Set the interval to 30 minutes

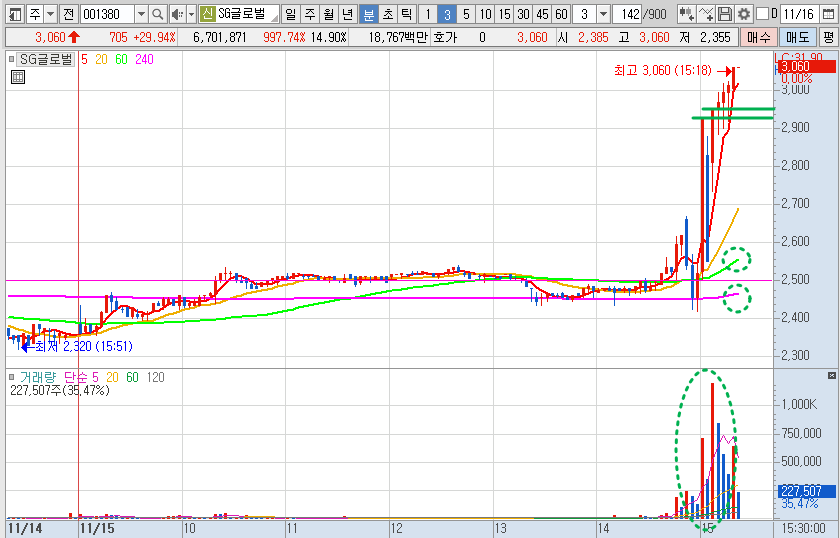click(x=523, y=14)
